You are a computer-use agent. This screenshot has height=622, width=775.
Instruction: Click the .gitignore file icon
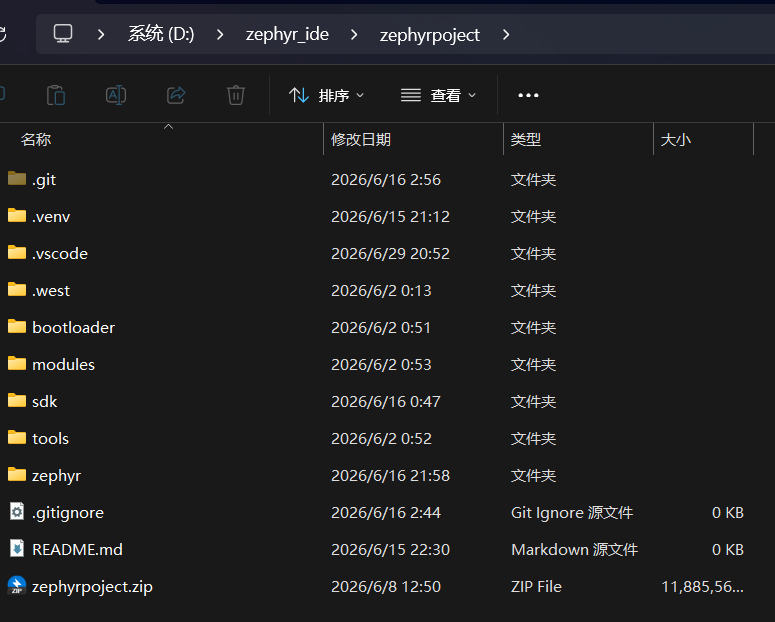click(17, 512)
